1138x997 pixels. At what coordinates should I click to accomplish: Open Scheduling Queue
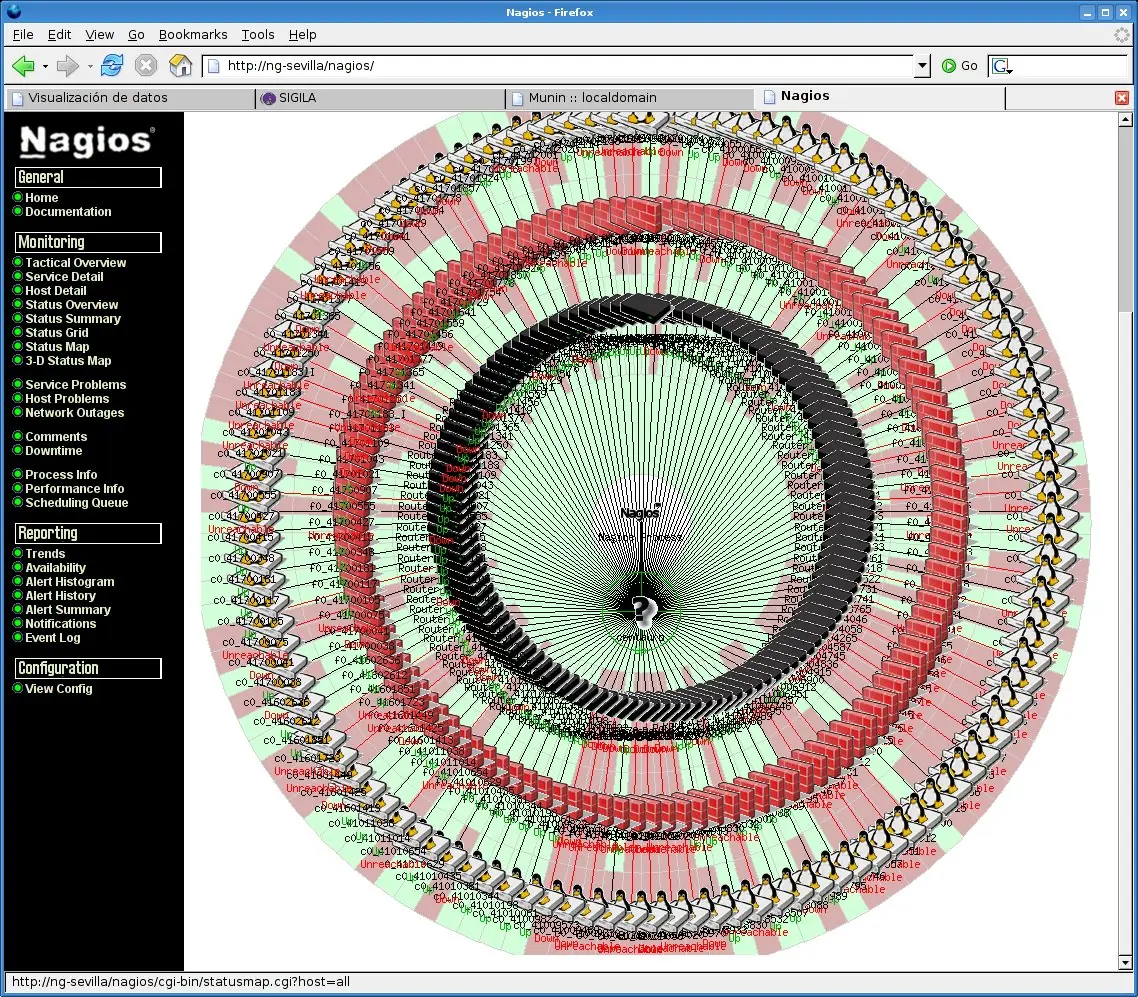(x=76, y=503)
